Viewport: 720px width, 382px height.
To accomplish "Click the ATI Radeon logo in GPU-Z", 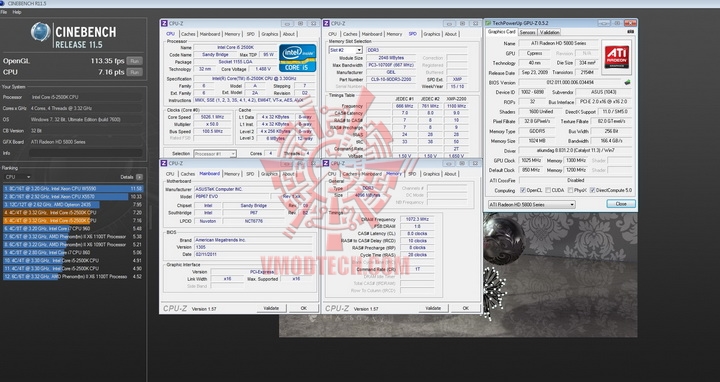I will [x=617, y=56].
